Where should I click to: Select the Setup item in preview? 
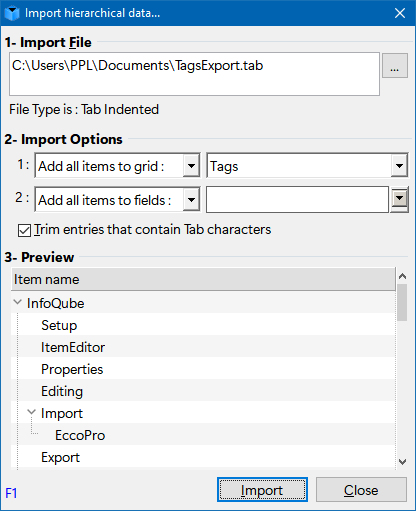59,325
